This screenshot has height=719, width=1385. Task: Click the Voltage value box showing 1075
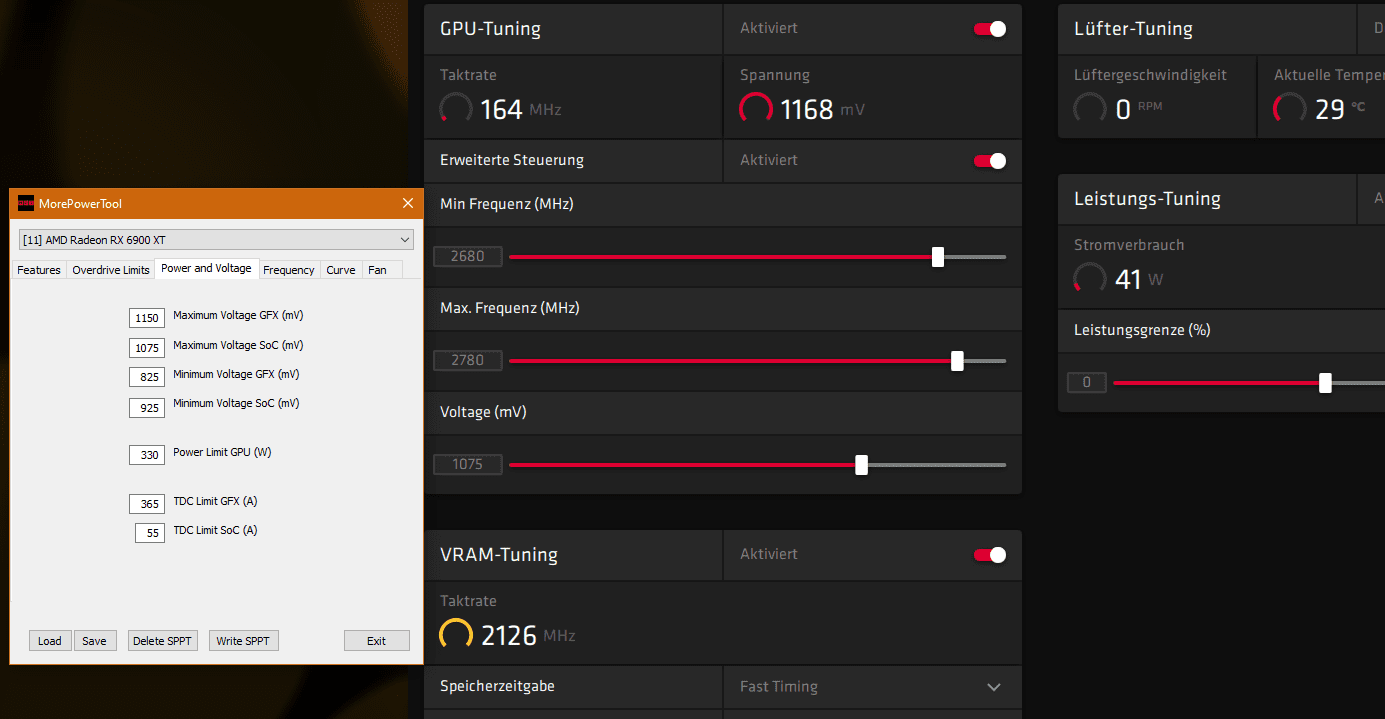467,464
